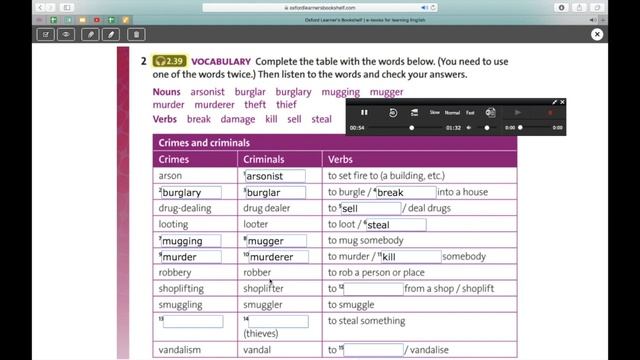Start recording with the red record button
This screenshot has width=640, height=360.
[550, 113]
